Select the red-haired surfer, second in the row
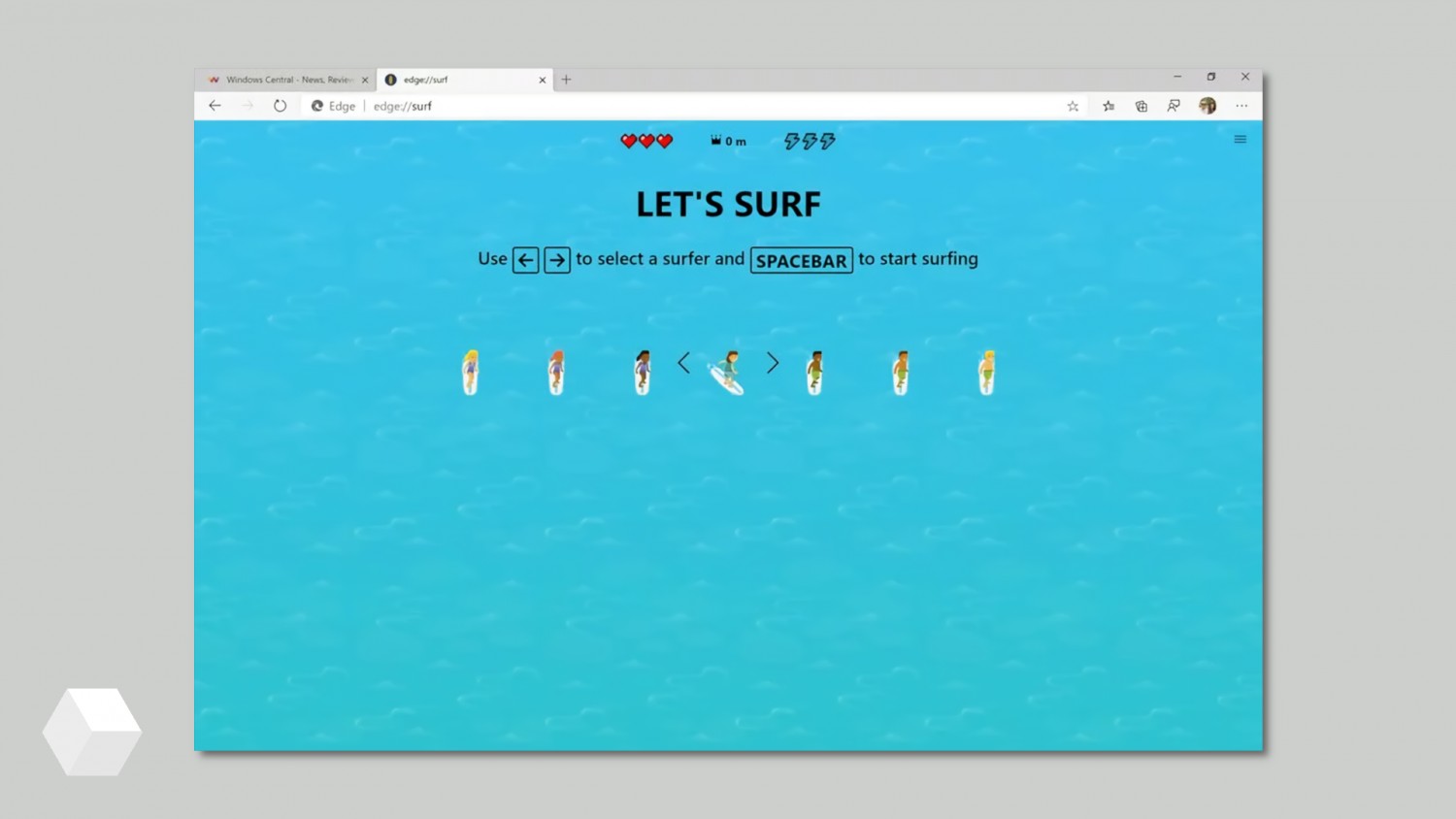This screenshot has height=819, width=1456. coord(556,372)
